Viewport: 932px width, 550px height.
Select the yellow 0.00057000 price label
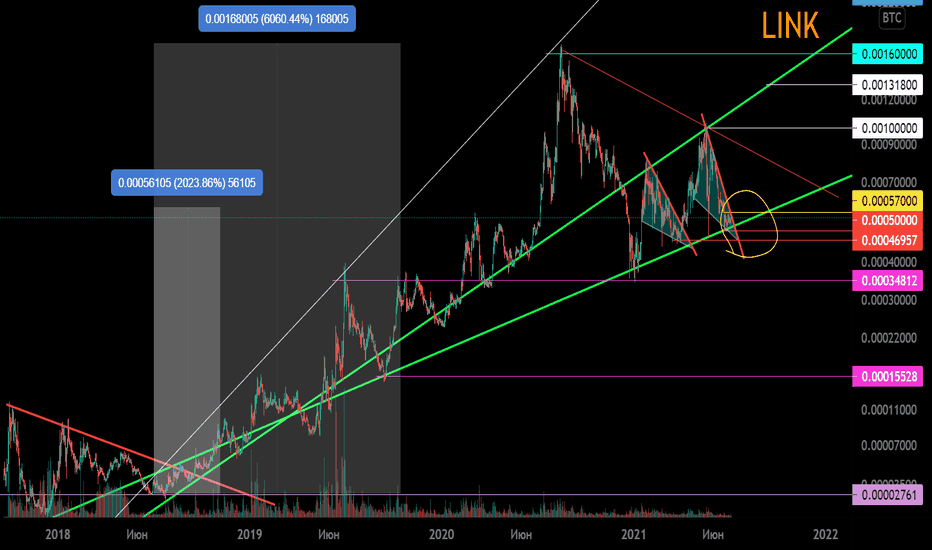click(887, 201)
